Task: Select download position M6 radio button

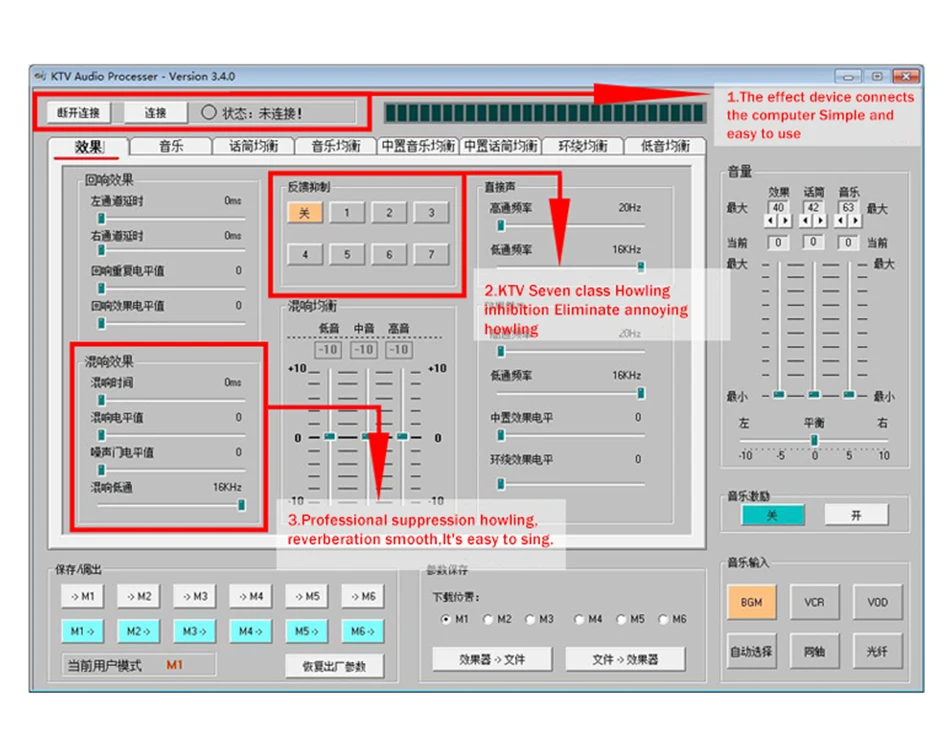Action: tap(663, 619)
